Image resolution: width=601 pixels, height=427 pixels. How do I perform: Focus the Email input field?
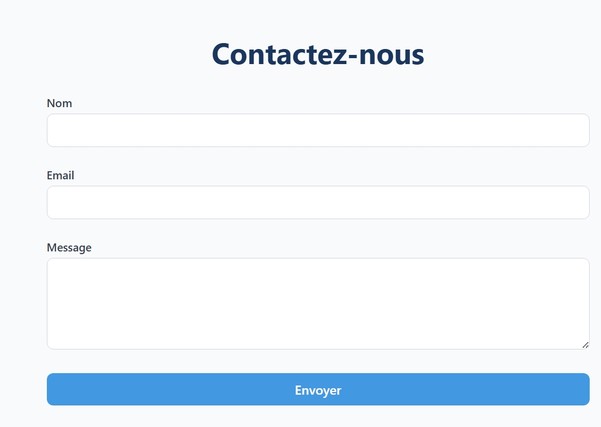pos(317,202)
